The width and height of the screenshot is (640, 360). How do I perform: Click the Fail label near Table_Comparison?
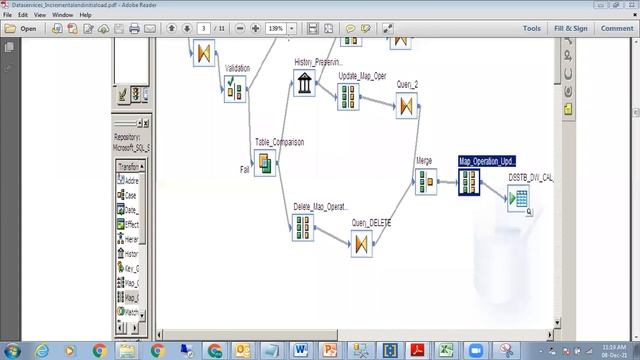[x=244, y=169]
